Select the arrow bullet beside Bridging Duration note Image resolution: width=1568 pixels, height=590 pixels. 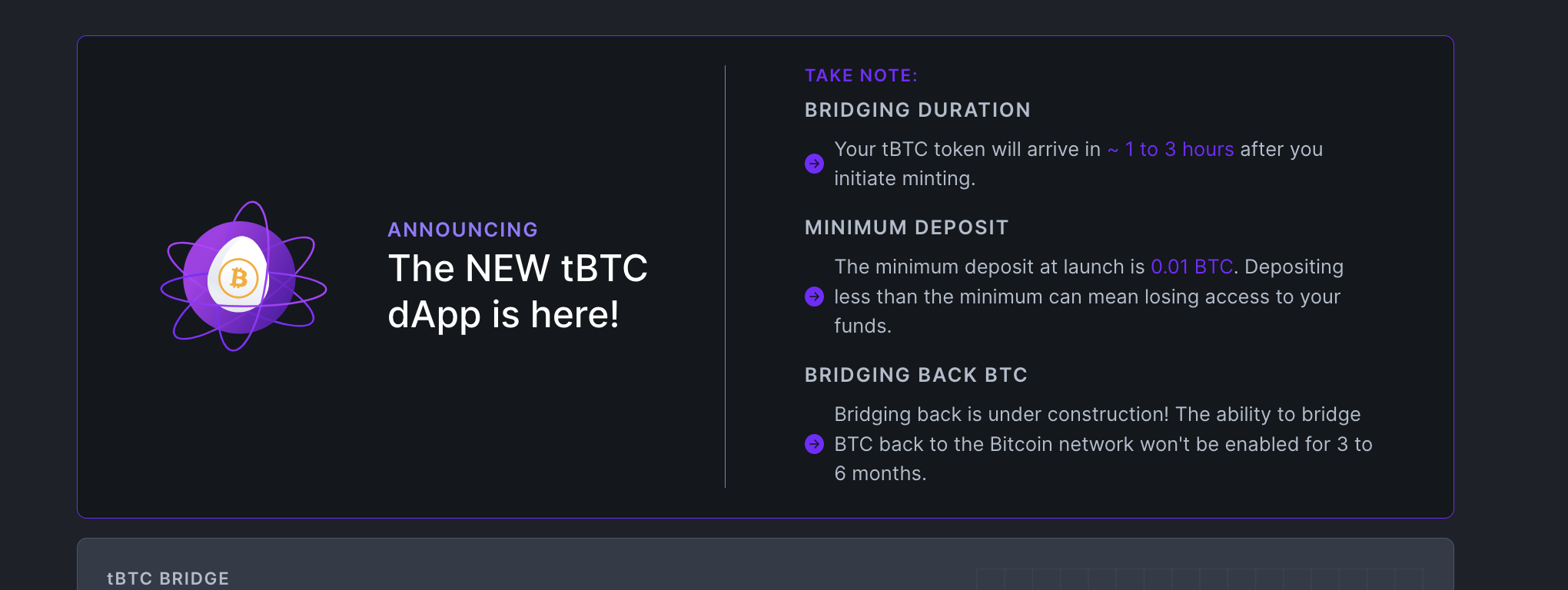pyautogui.click(x=814, y=164)
